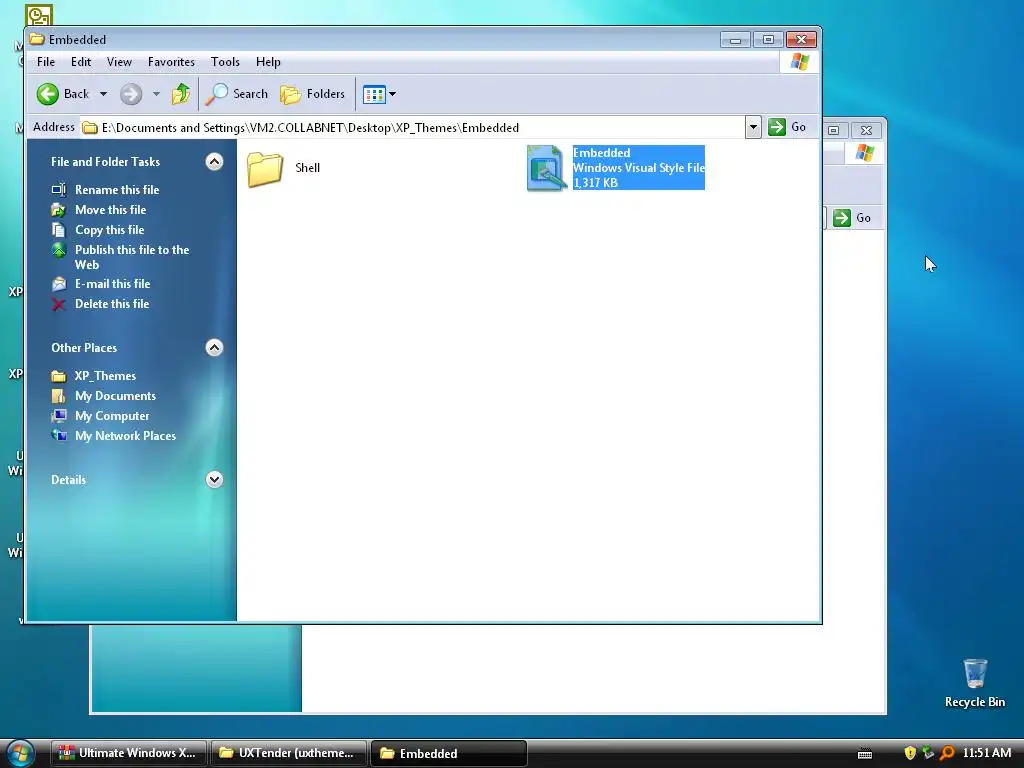1024x768 pixels.
Task: Click the magnifier tray icon
Action: click(946, 753)
